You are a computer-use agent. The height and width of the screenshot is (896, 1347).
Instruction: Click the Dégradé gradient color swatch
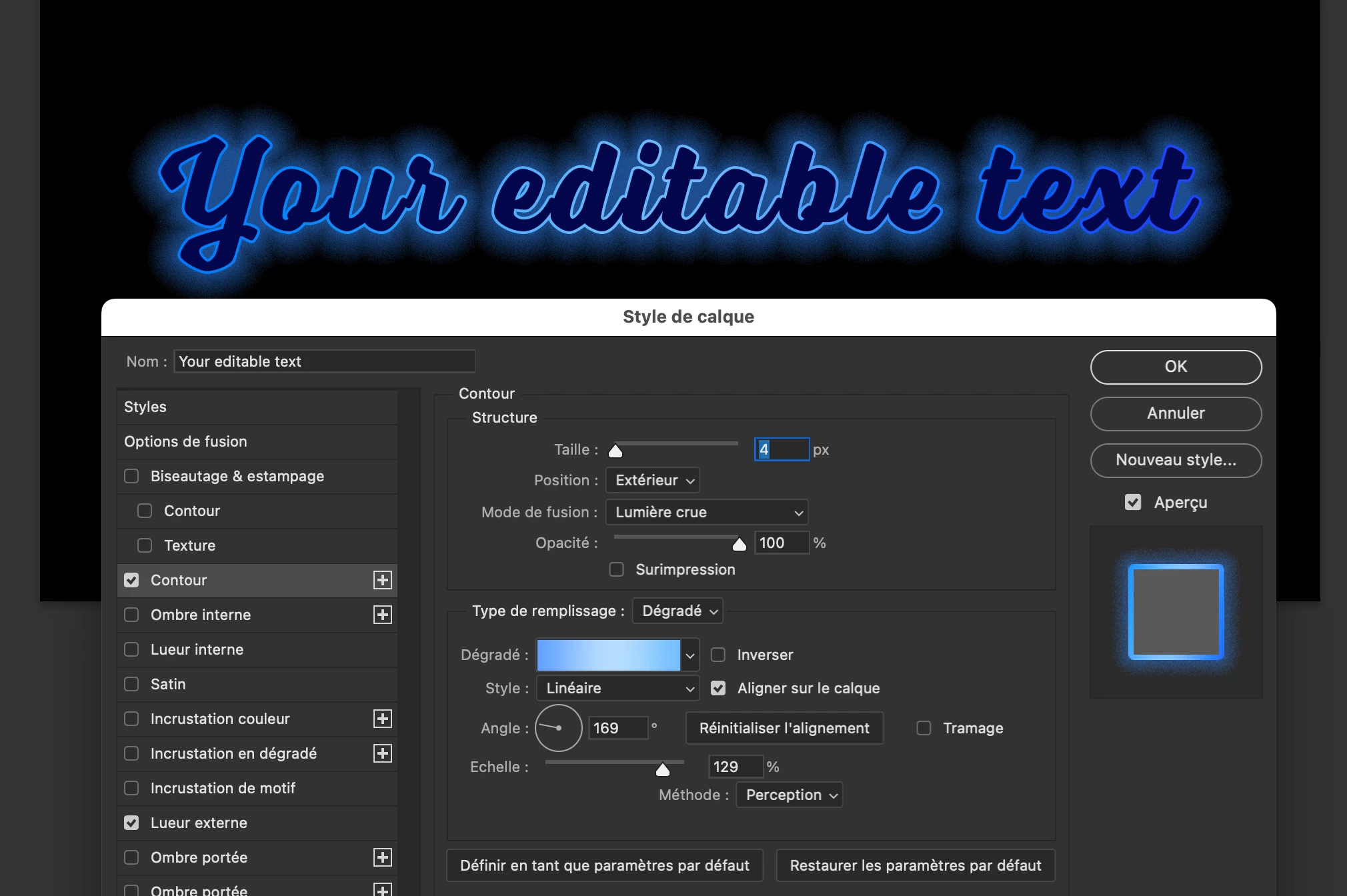[608, 655]
